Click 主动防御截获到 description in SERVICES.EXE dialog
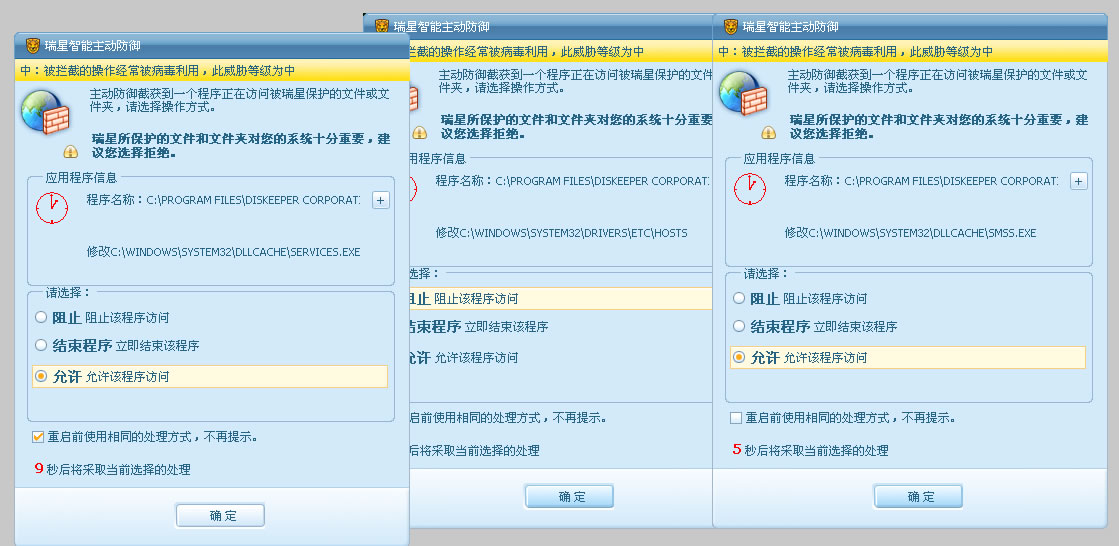 [240, 101]
